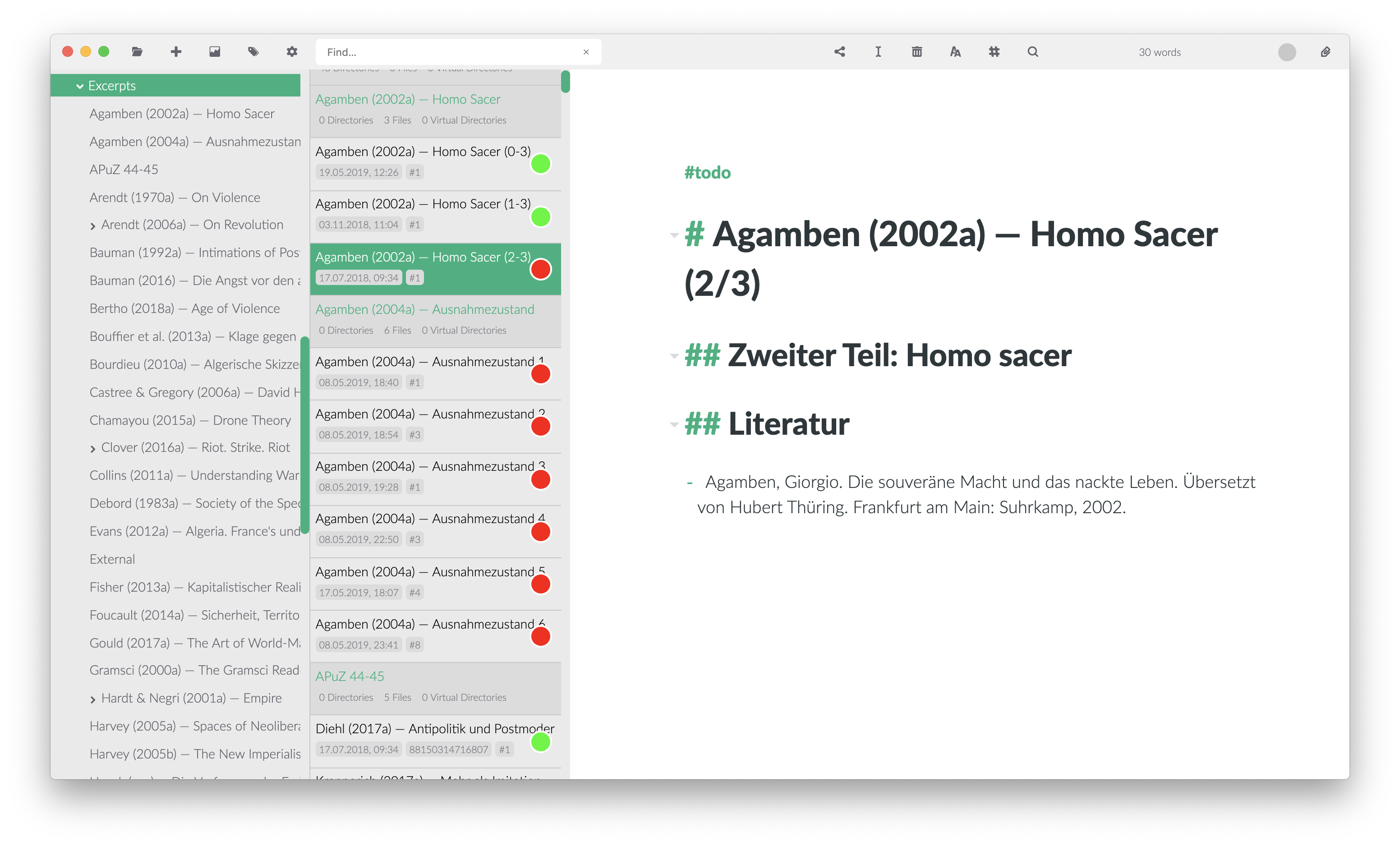
Task: Click green status dot on Diehl (2017a) file
Action: pos(540,741)
